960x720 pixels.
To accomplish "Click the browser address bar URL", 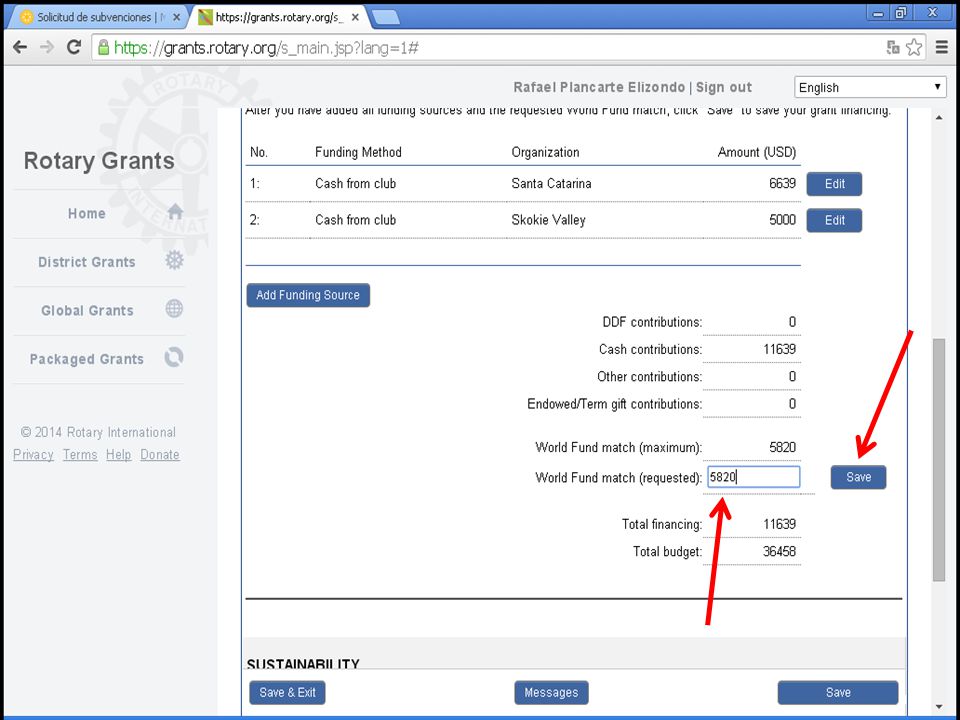I will [266, 48].
